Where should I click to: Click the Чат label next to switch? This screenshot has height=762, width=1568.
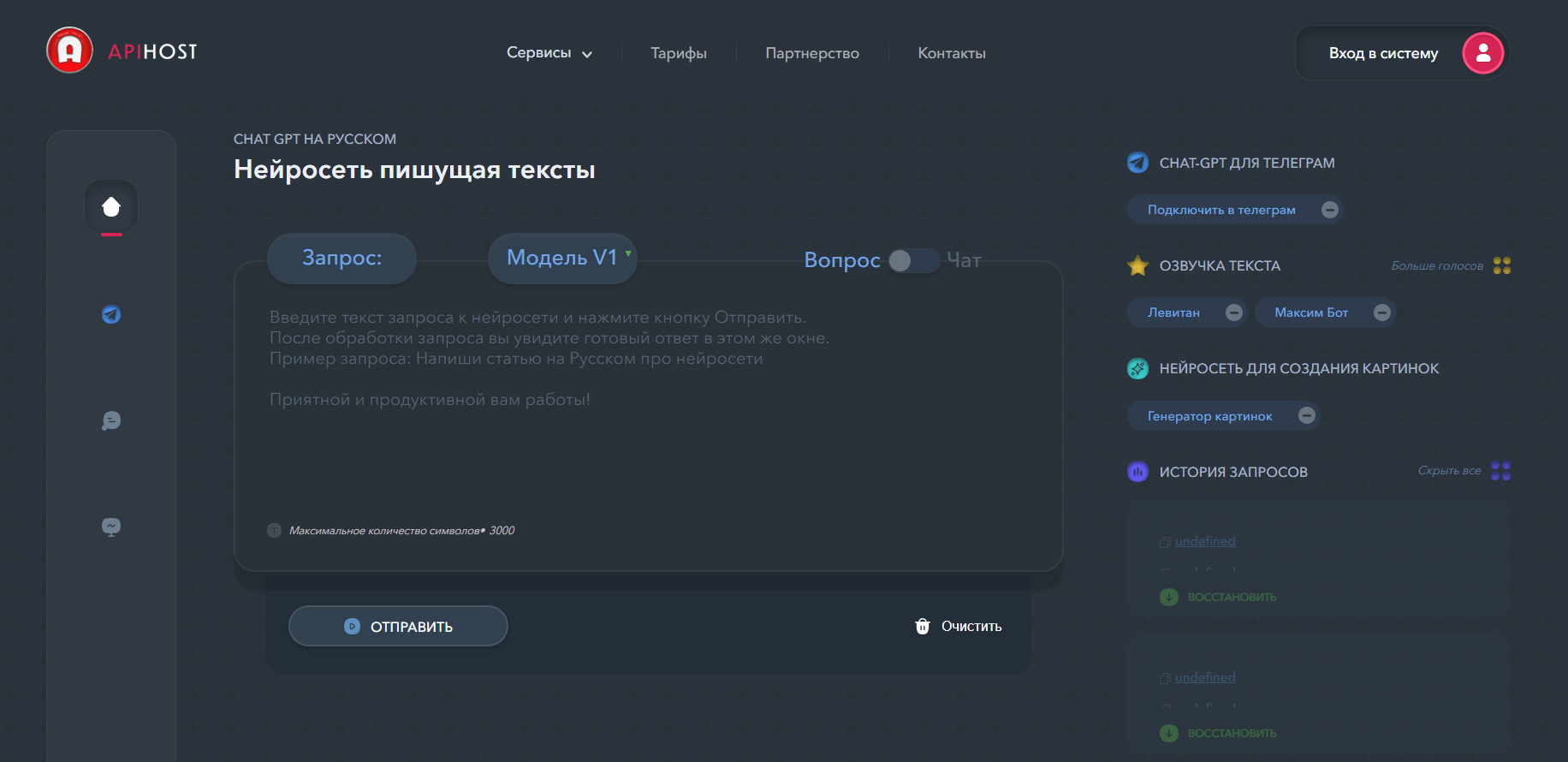964,260
